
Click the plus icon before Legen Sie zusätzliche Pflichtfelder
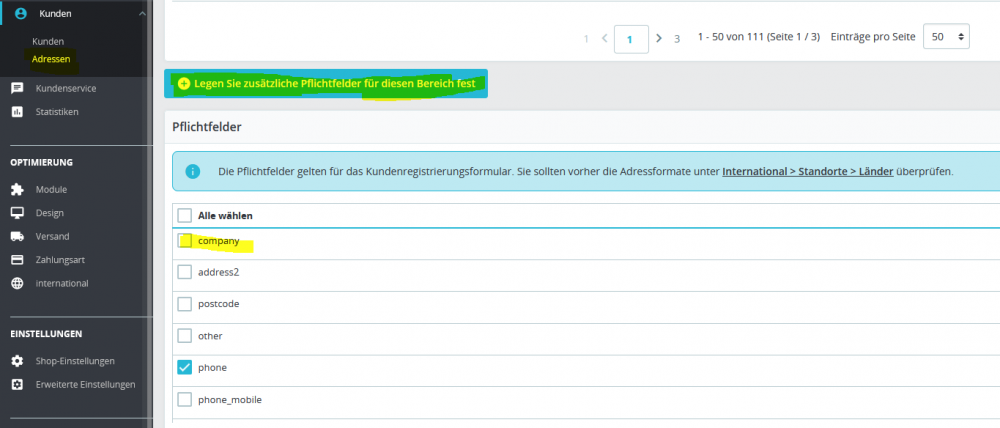click(184, 84)
